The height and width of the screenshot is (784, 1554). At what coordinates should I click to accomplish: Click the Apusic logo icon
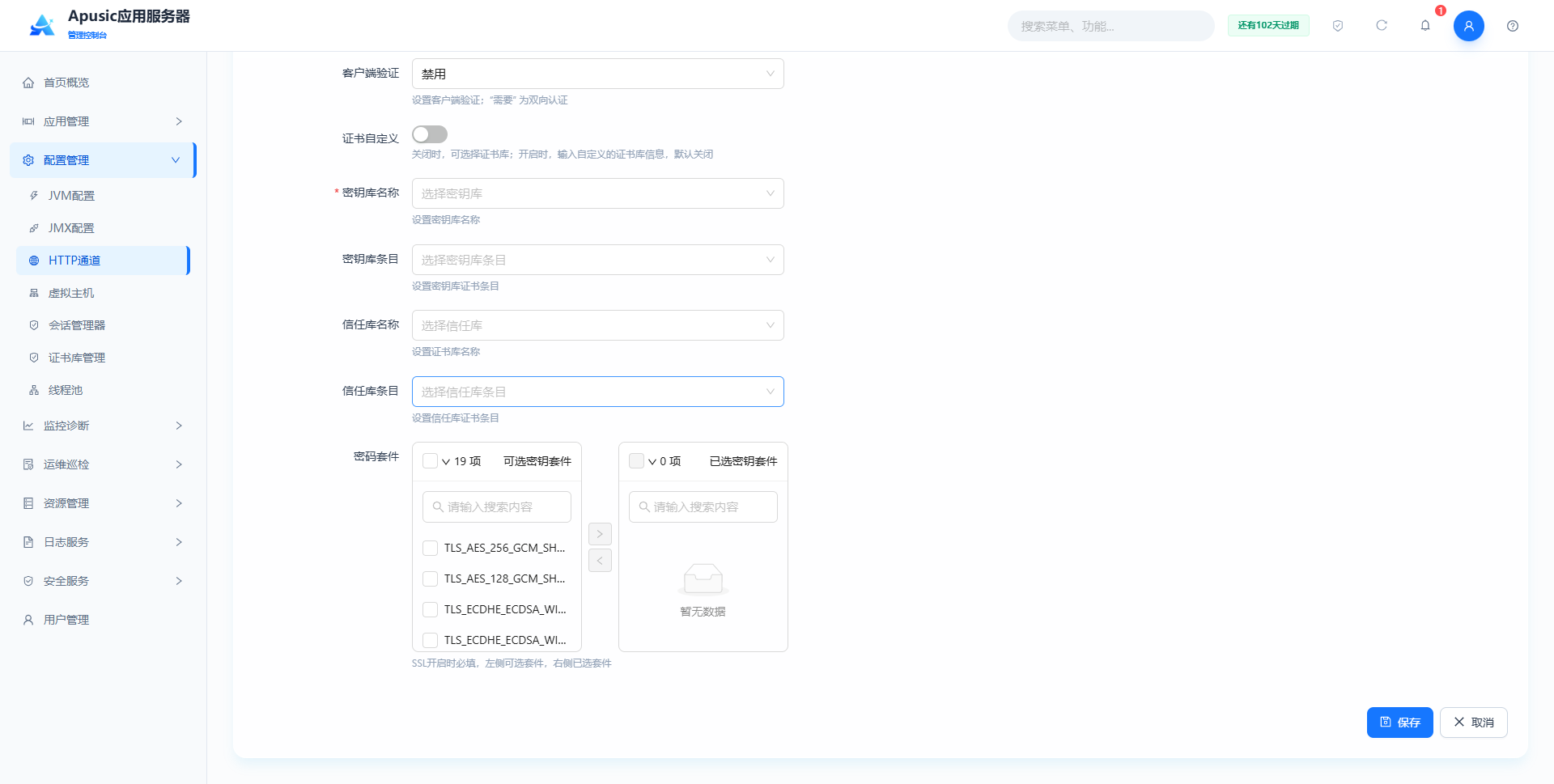42,25
